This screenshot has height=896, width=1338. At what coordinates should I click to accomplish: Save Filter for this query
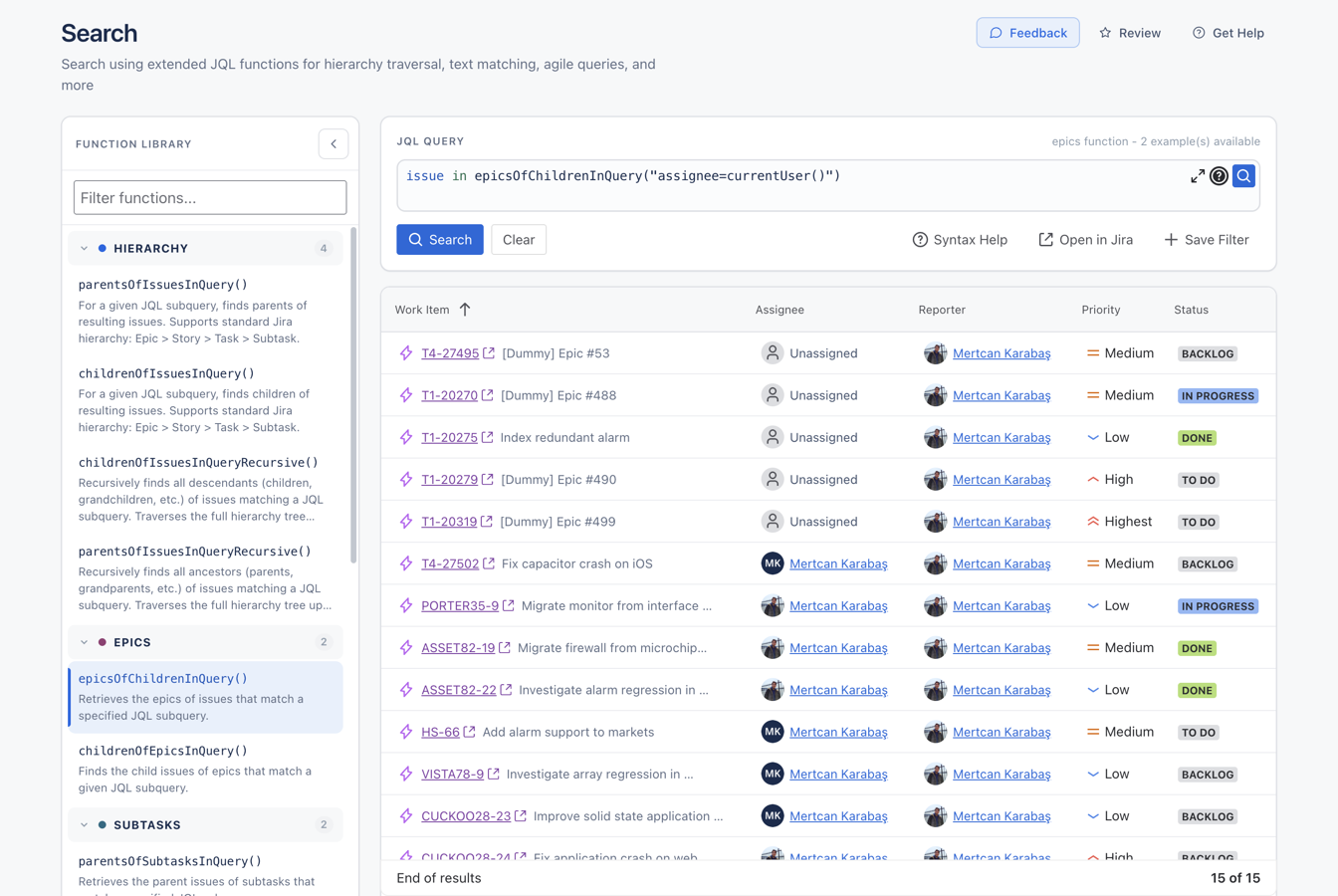coord(1207,240)
